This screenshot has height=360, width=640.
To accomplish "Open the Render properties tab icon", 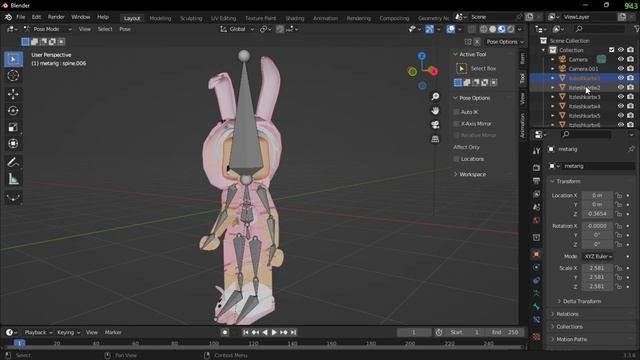I will point(536,167).
